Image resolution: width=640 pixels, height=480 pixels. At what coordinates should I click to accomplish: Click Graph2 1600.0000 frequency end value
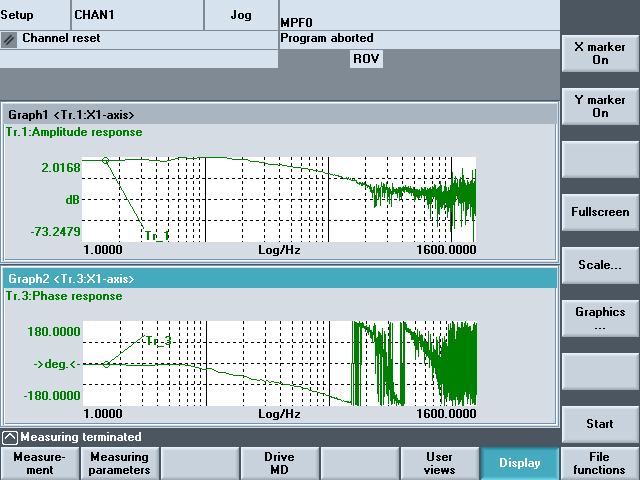coord(446,414)
